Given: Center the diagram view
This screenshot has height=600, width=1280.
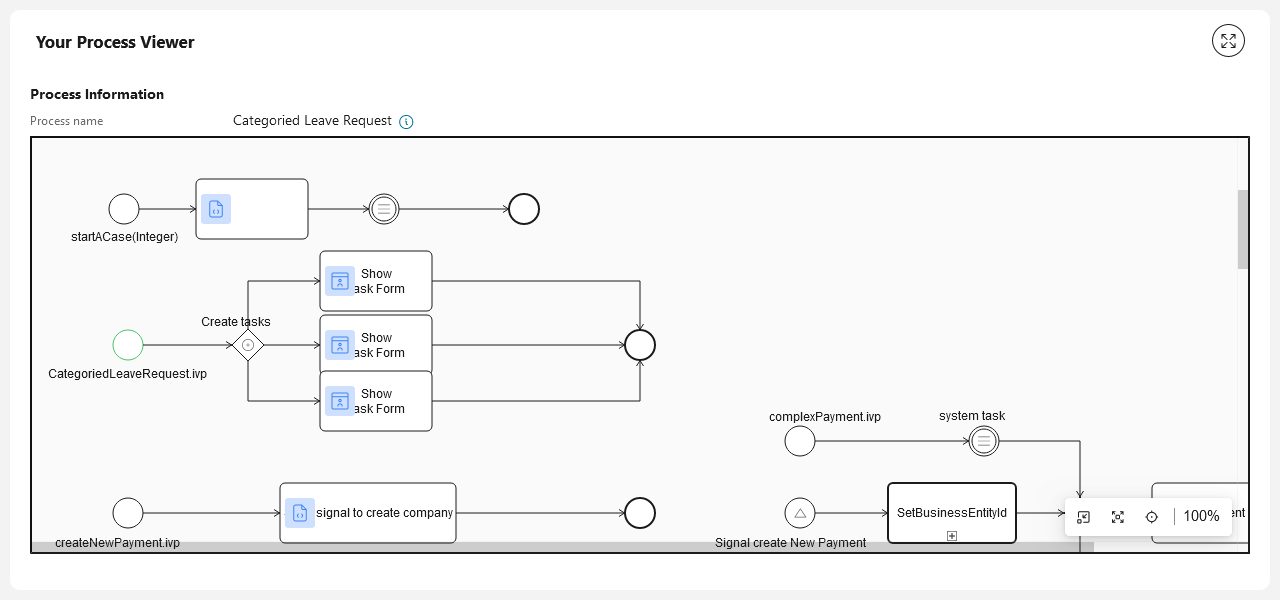Looking at the screenshot, I should [1152, 517].
